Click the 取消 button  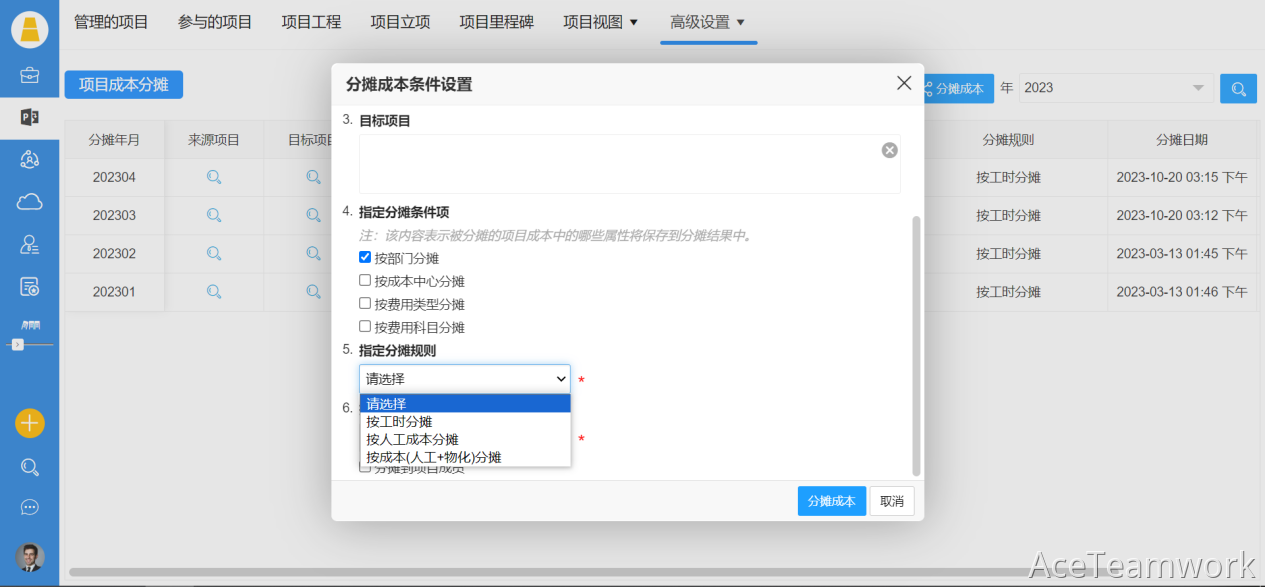[892, 501]
